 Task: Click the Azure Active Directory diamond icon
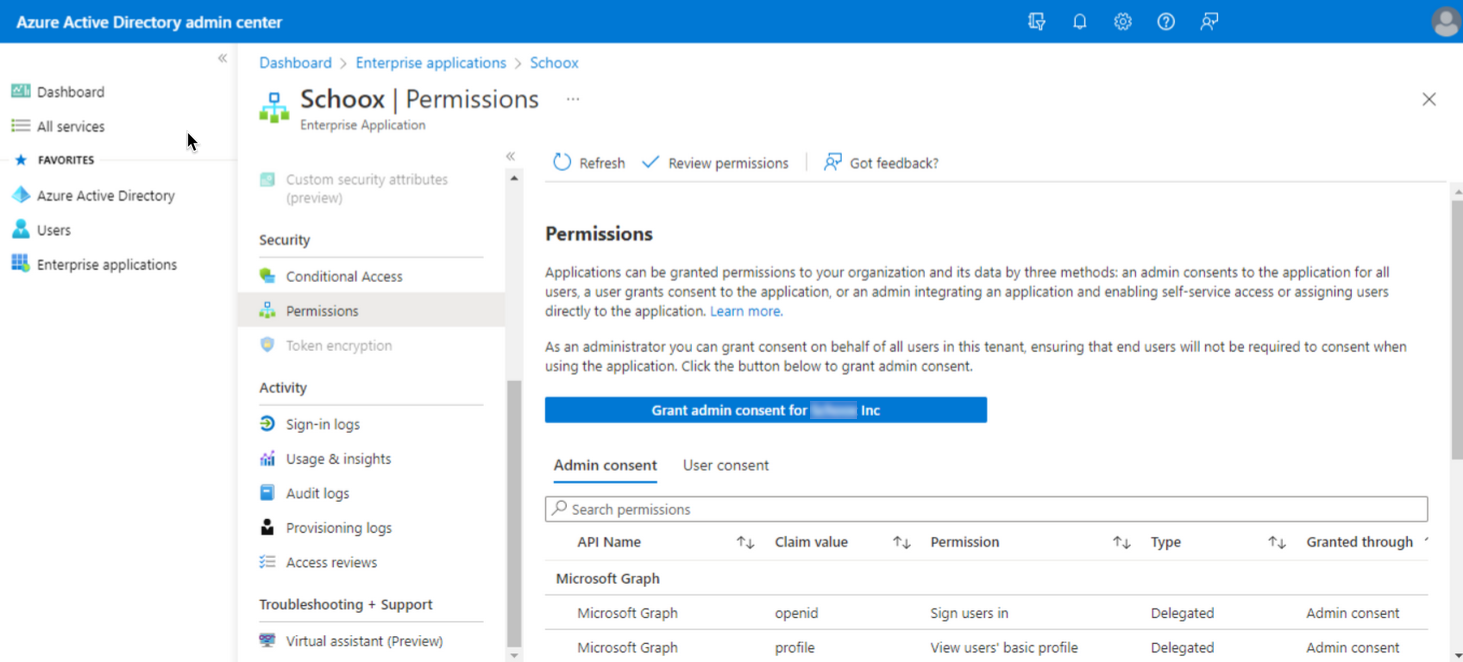20,195
